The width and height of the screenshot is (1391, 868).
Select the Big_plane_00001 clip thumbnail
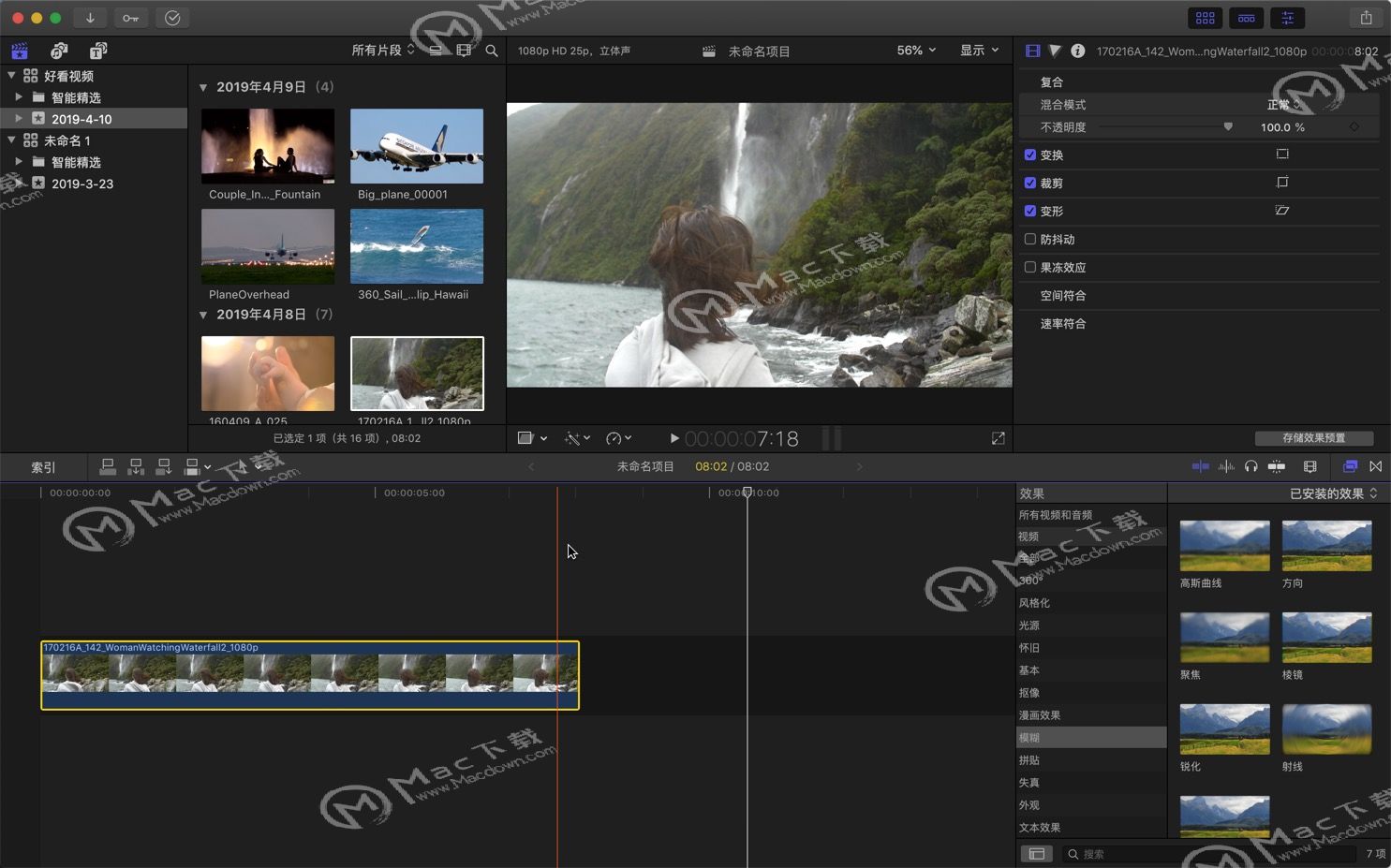click(x=417, y=146)
